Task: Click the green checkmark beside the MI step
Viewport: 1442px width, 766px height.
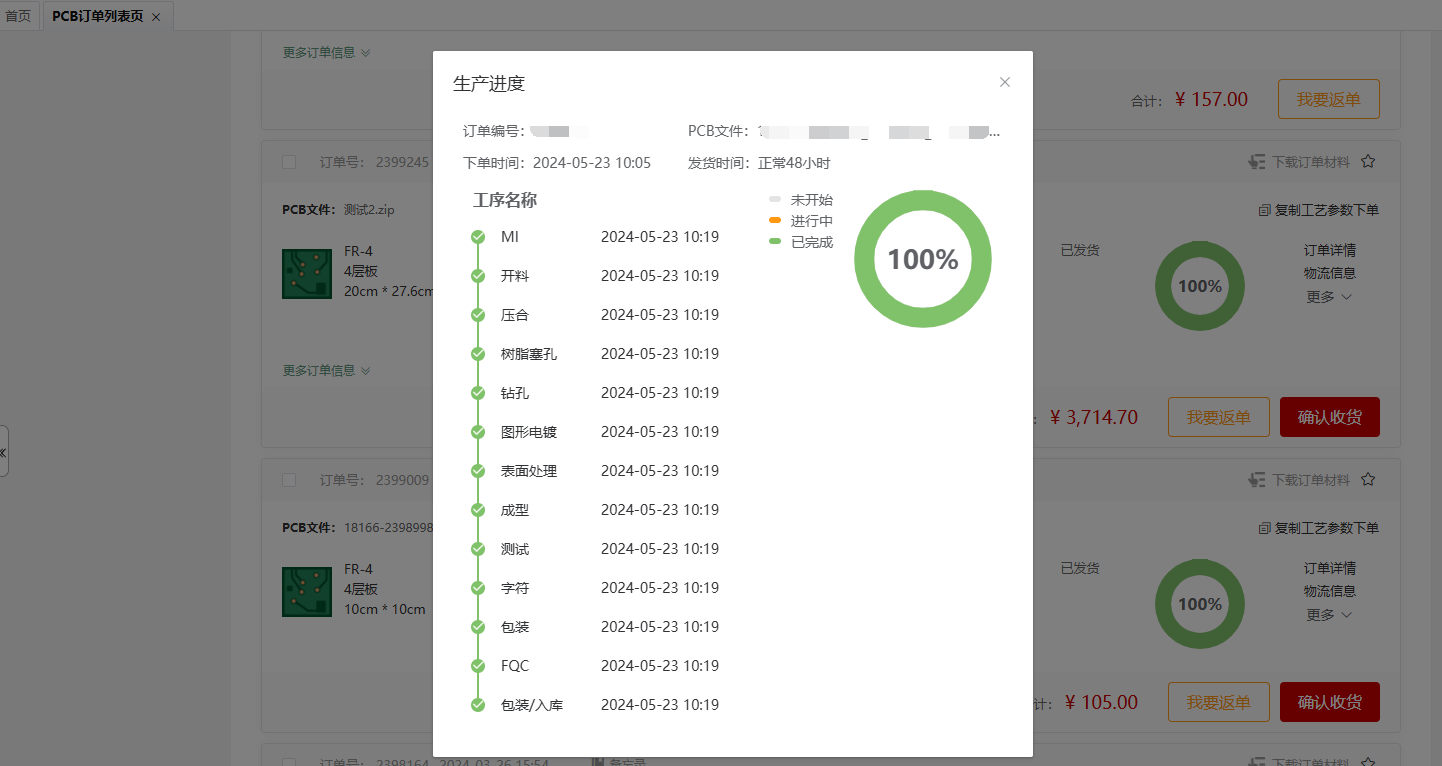Action: point(478,237)
